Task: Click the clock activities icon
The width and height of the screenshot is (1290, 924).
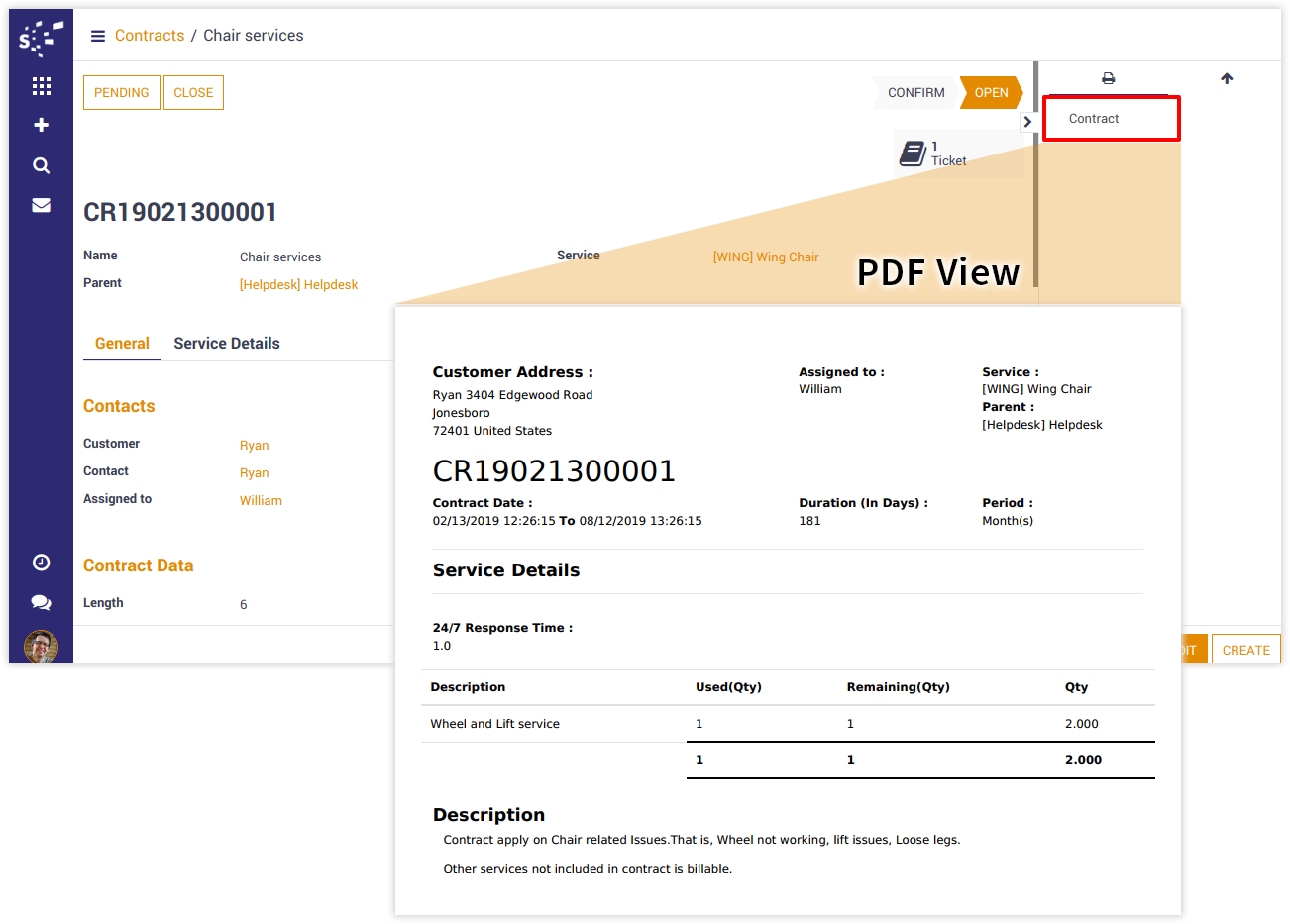Action: click(x=41, y=563)
